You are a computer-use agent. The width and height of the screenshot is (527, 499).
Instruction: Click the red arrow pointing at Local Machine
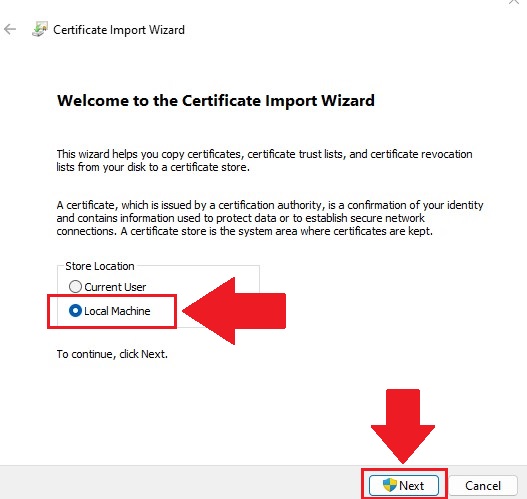234,311
